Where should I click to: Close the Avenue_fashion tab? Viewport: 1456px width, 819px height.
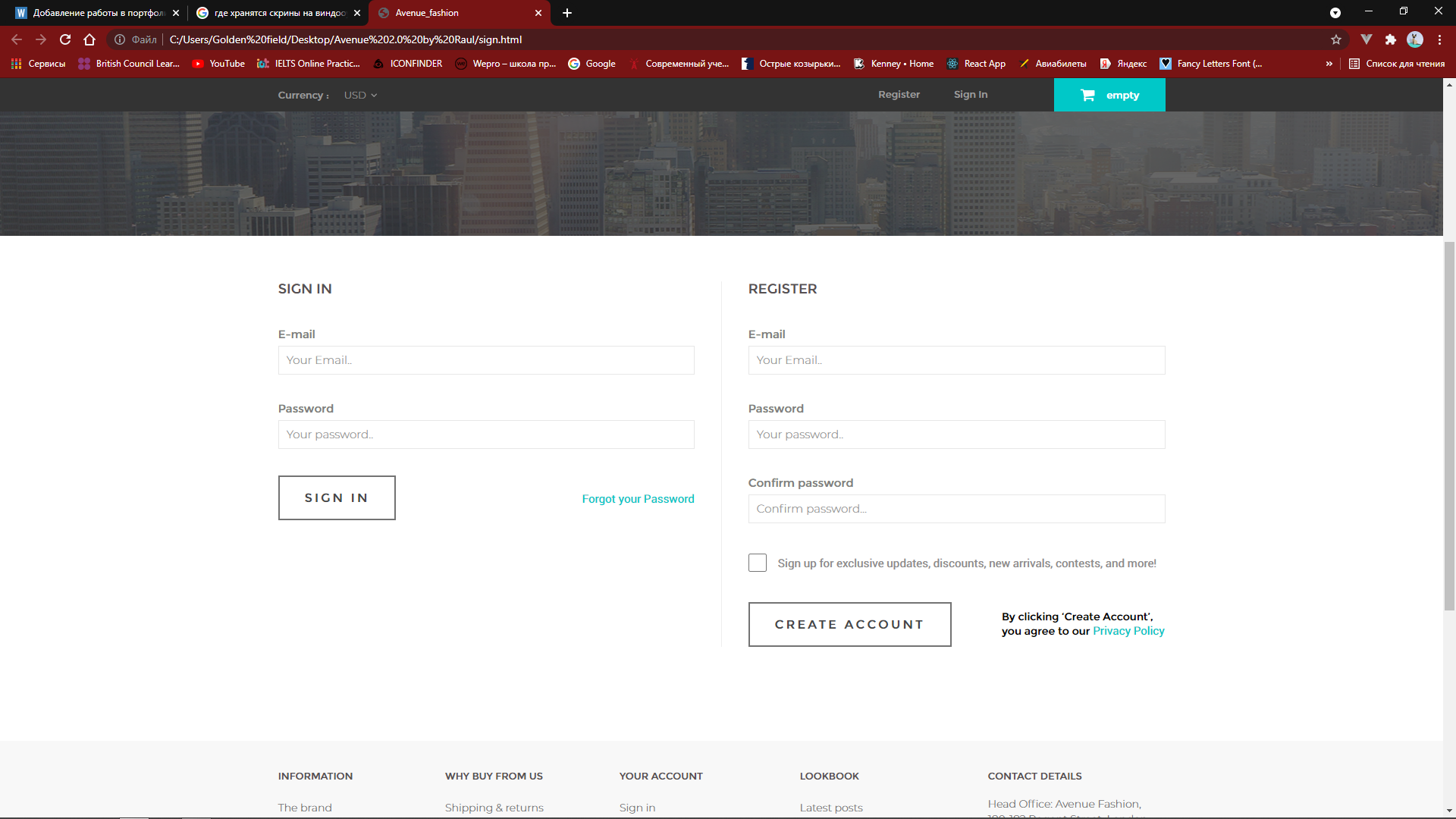[x=538, y=13]
